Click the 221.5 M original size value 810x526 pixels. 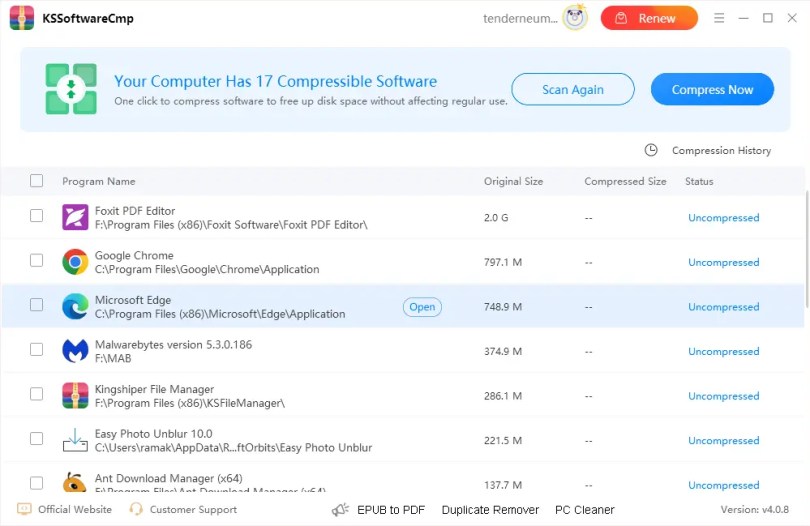click(x=503, y=441)
